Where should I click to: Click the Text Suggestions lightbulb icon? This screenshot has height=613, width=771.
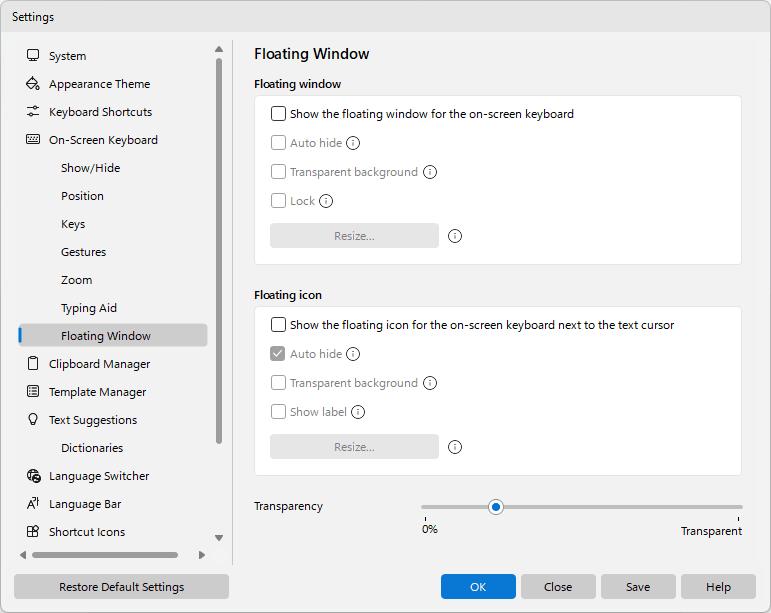pyautogui.click(x=33, y=419)
